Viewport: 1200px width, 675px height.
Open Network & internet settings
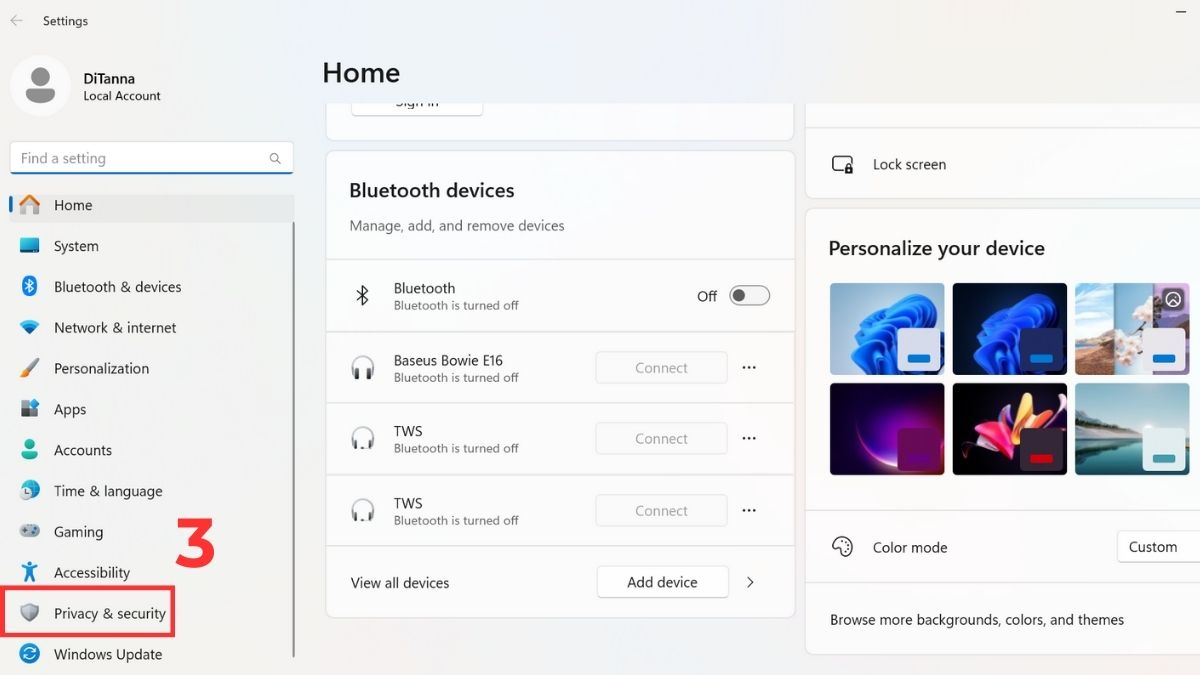point(151,328)
